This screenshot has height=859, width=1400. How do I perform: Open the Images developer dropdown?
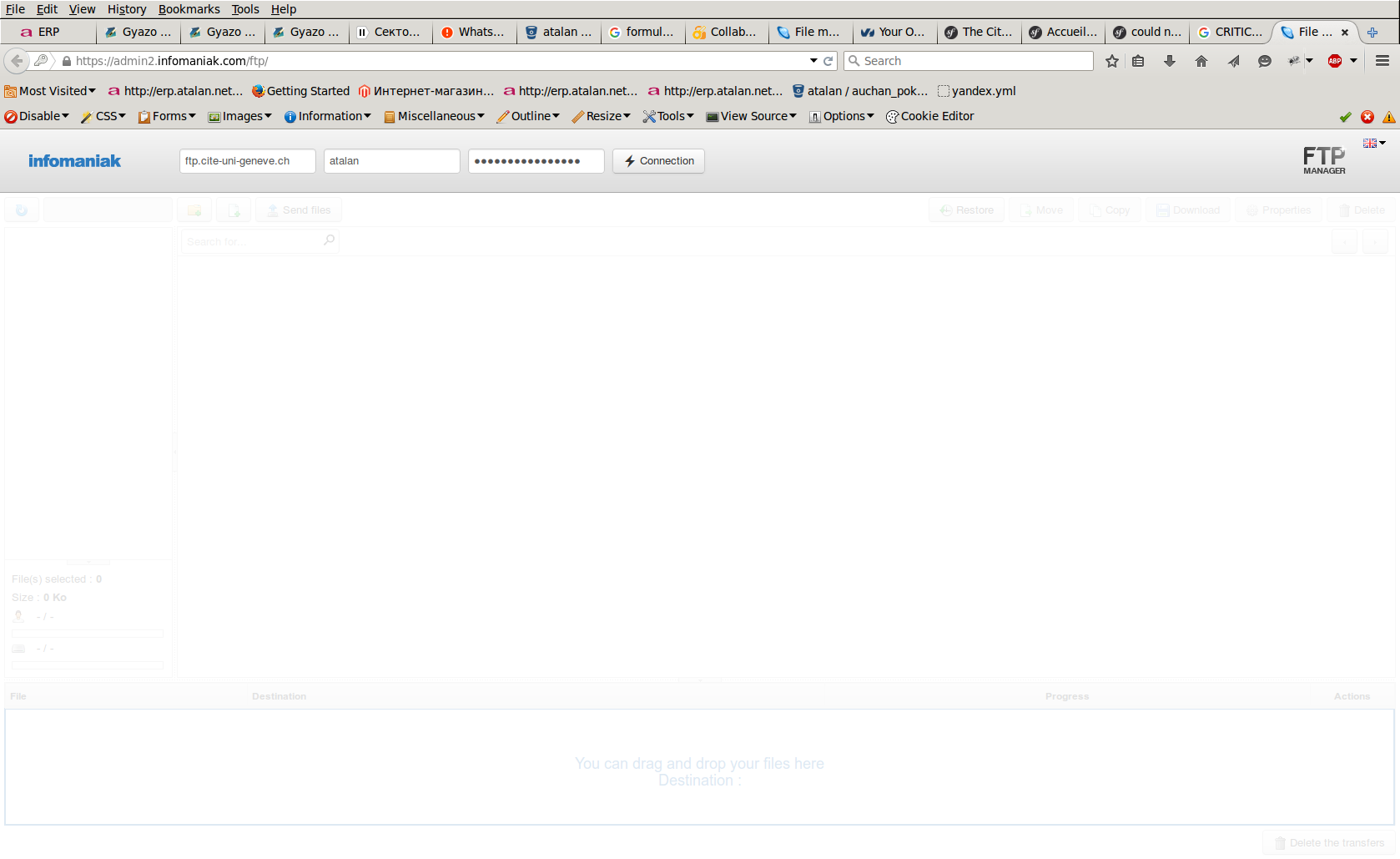[x=240, y=116]
